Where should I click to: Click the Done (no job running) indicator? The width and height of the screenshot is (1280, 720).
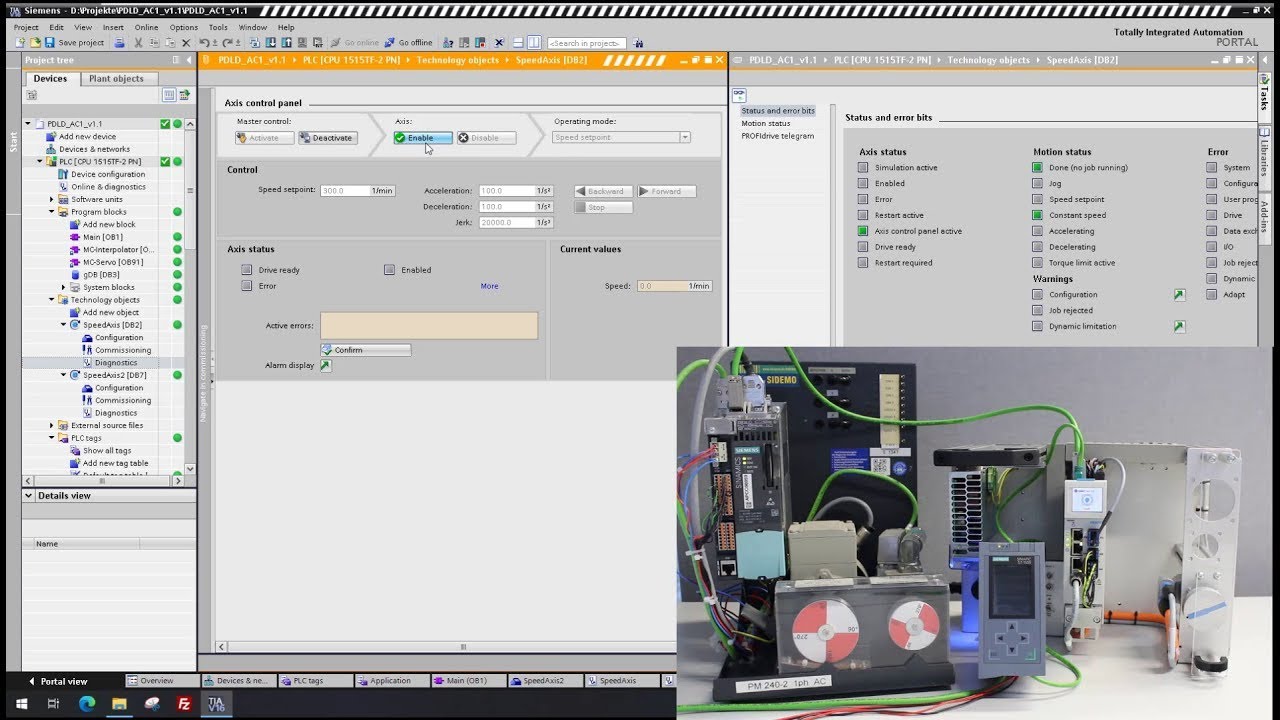click(1037, 168)
